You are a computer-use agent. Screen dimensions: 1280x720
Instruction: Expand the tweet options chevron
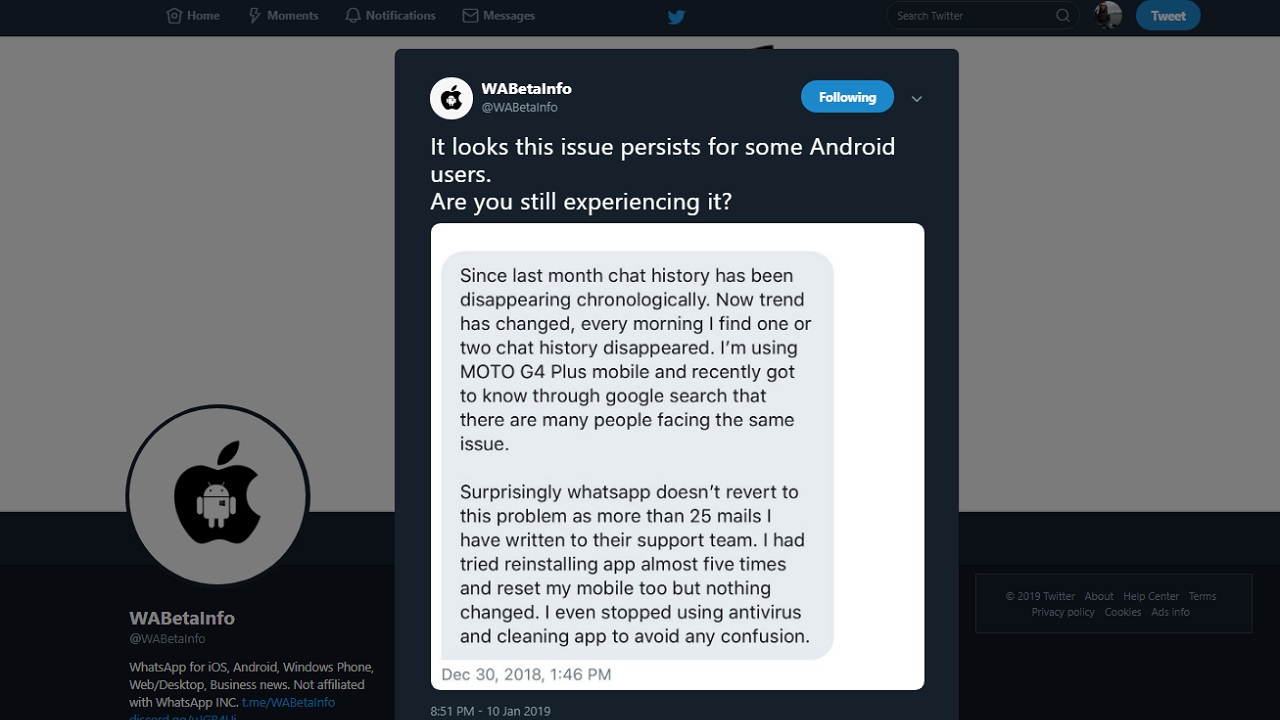pos(916,98)
